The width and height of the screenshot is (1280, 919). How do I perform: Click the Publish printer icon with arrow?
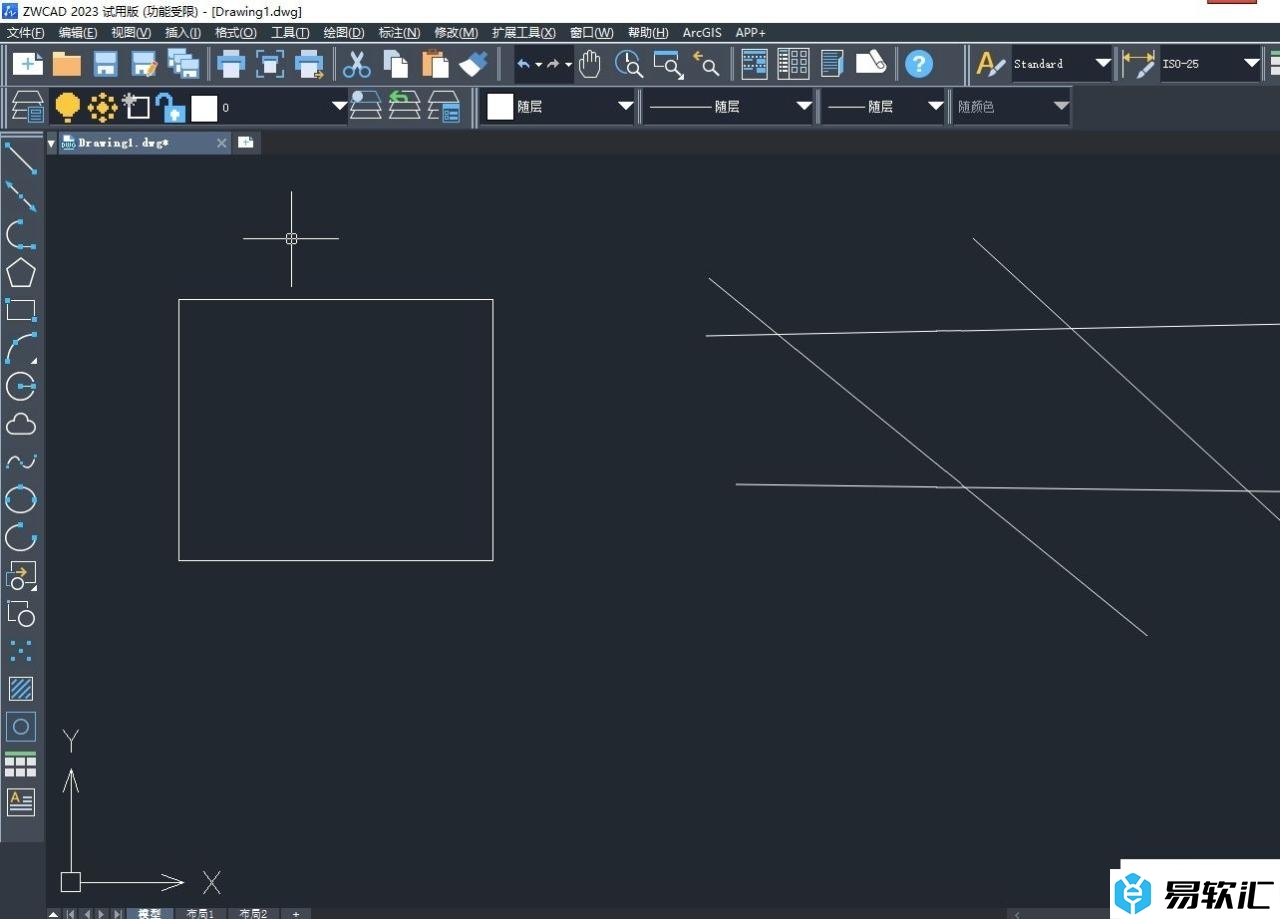(310, 64)
